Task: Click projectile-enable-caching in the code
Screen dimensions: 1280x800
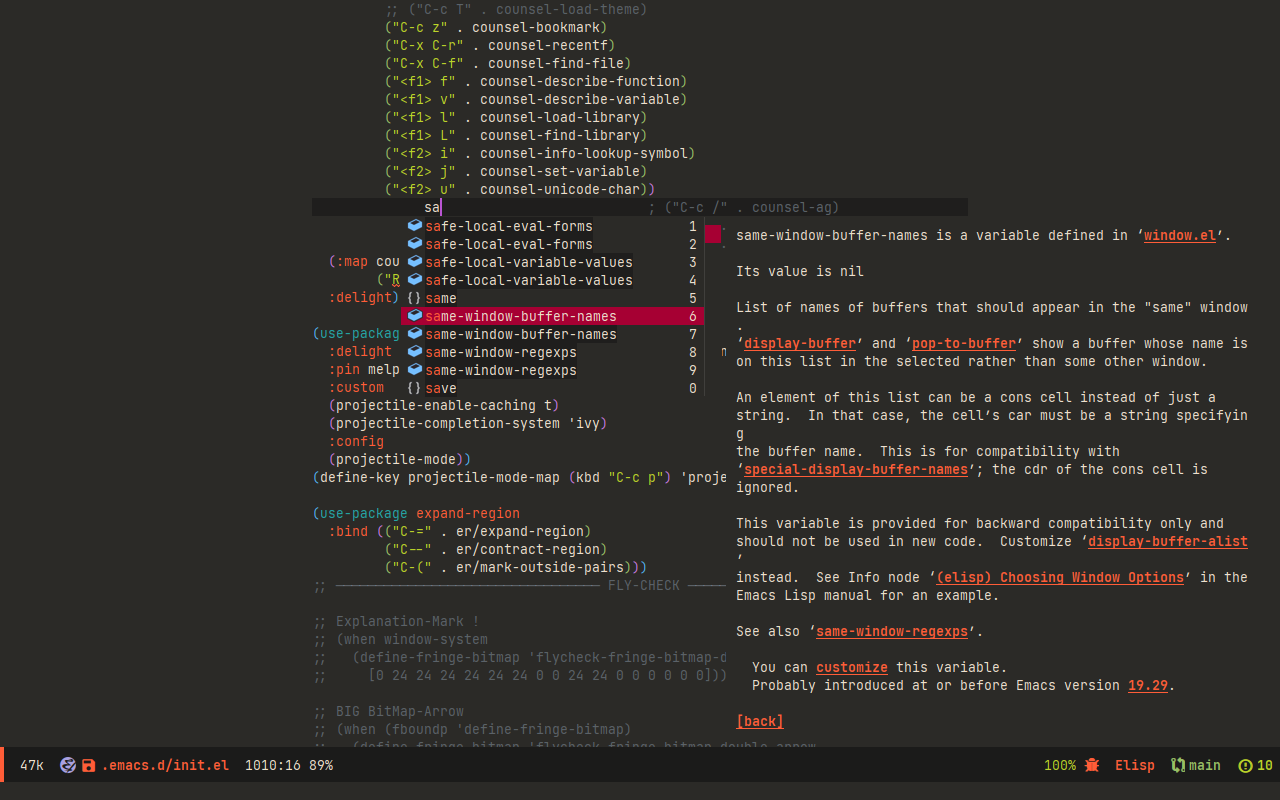Action: [436, 405]
